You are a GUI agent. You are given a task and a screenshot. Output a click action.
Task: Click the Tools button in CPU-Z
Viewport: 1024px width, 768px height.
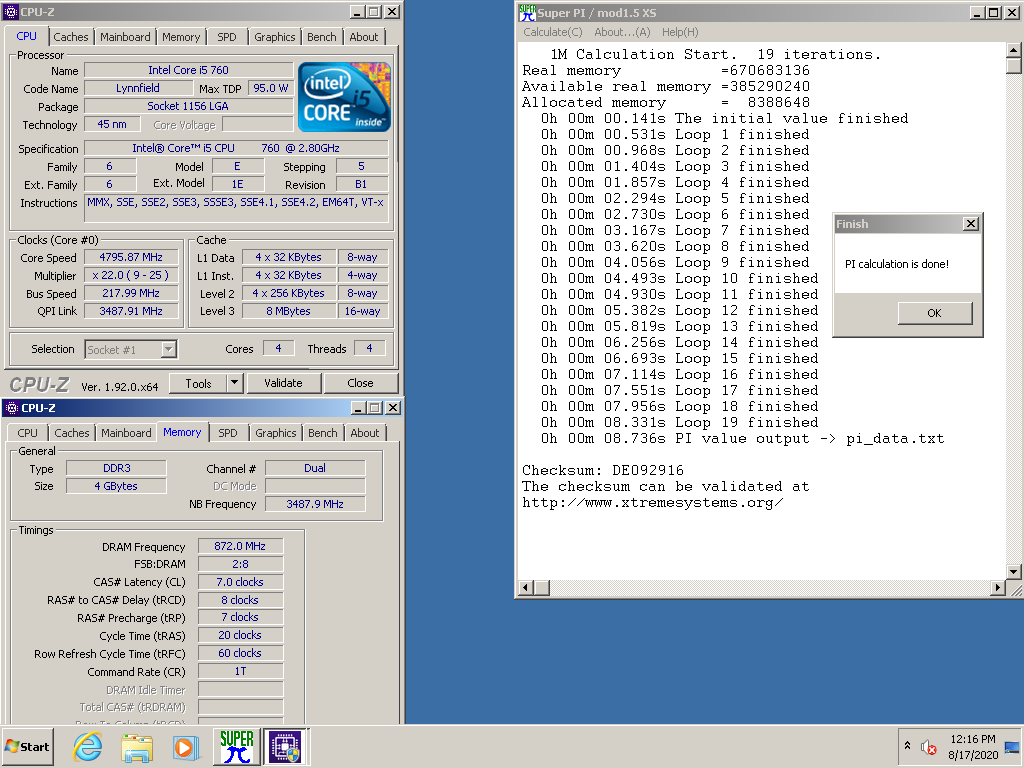coord(198,383)
